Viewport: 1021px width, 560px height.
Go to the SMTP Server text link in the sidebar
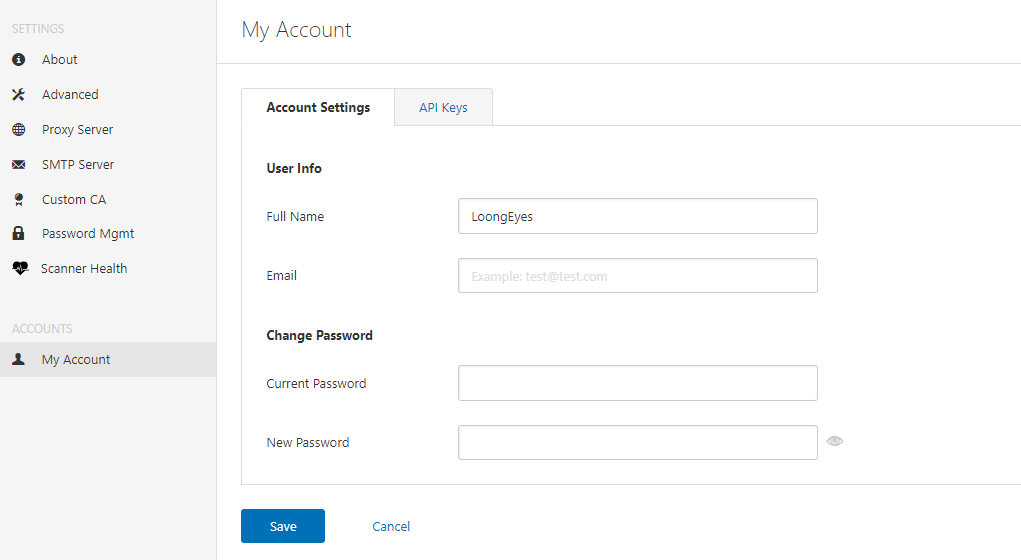[78, 165]
